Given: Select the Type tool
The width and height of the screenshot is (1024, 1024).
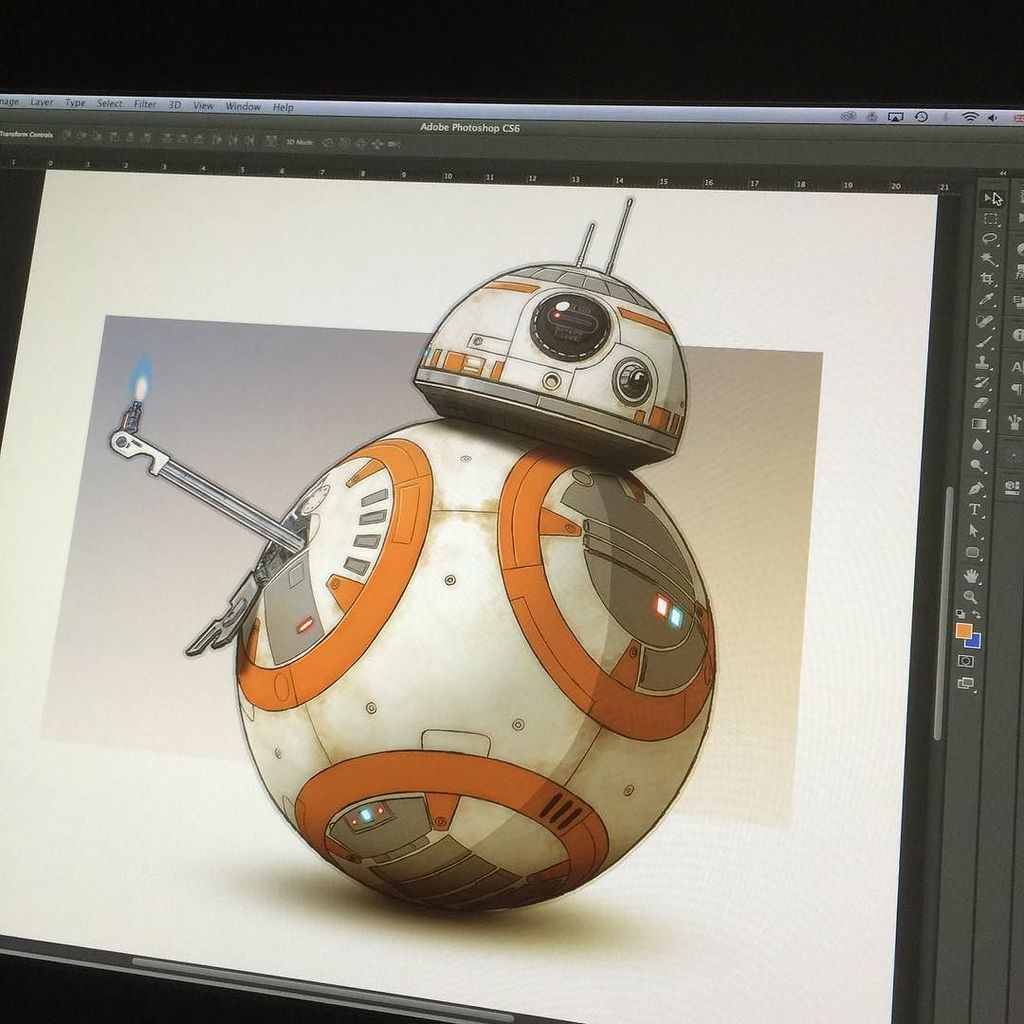Looking at the screenshot, I should 974,509.
